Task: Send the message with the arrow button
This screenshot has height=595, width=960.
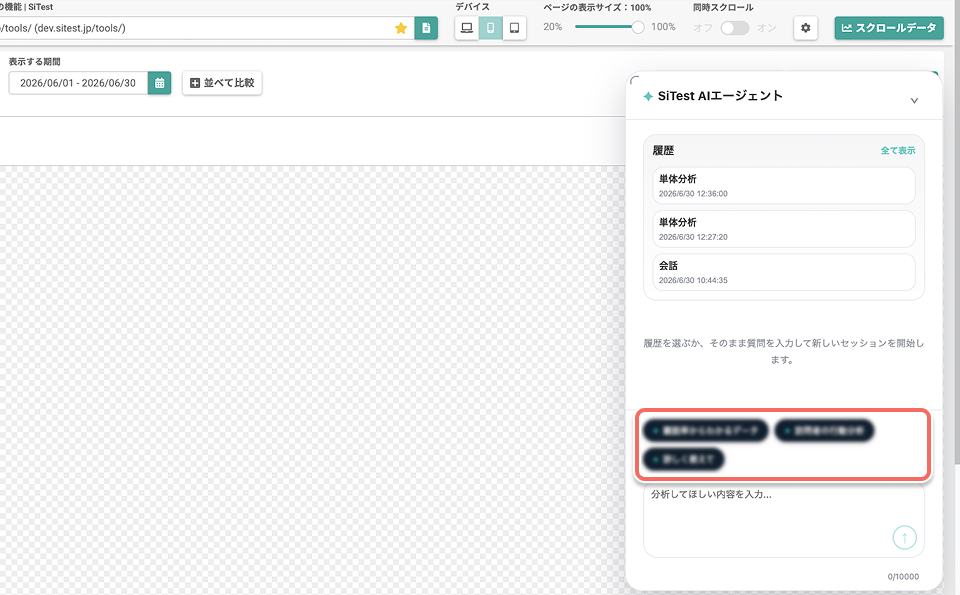Action: (x=904, y=537)
